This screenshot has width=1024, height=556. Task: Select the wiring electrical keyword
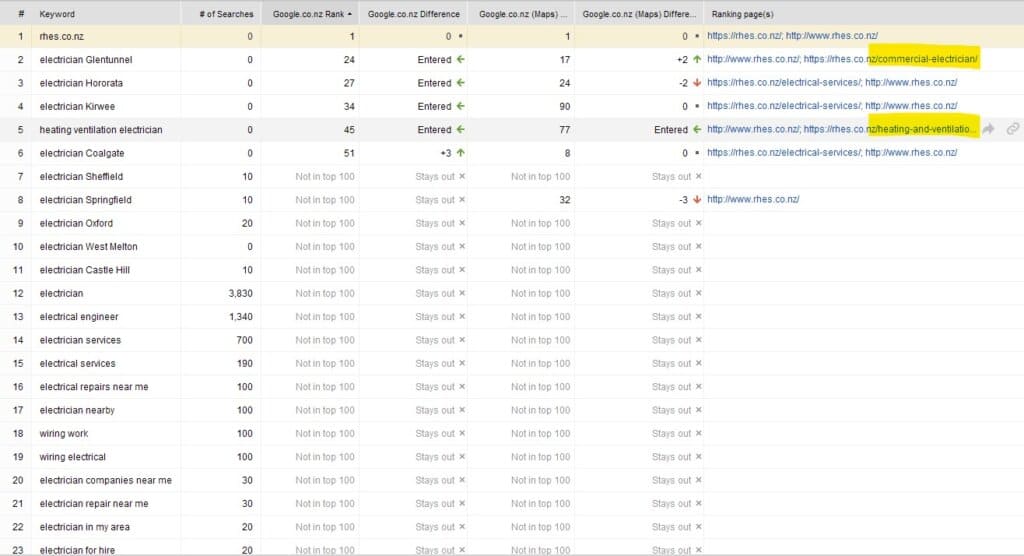[72, 457]
